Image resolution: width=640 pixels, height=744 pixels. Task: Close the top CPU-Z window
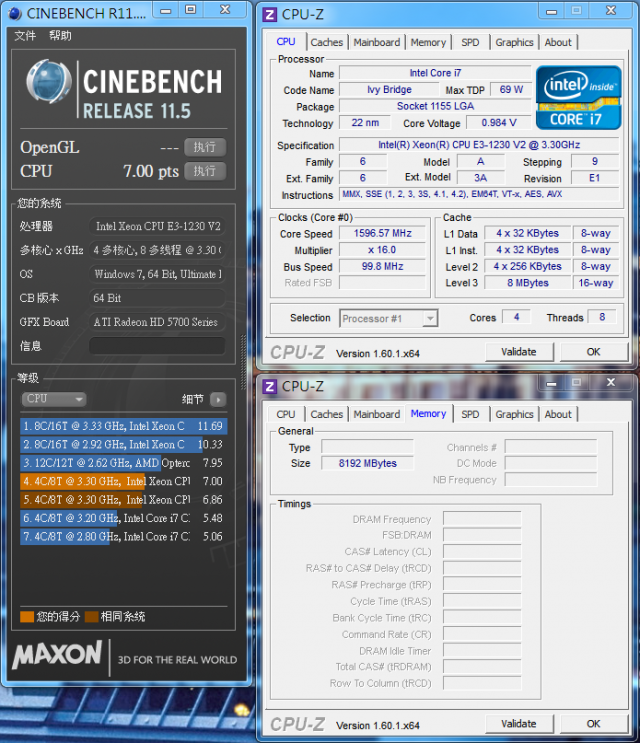[611, 10]
